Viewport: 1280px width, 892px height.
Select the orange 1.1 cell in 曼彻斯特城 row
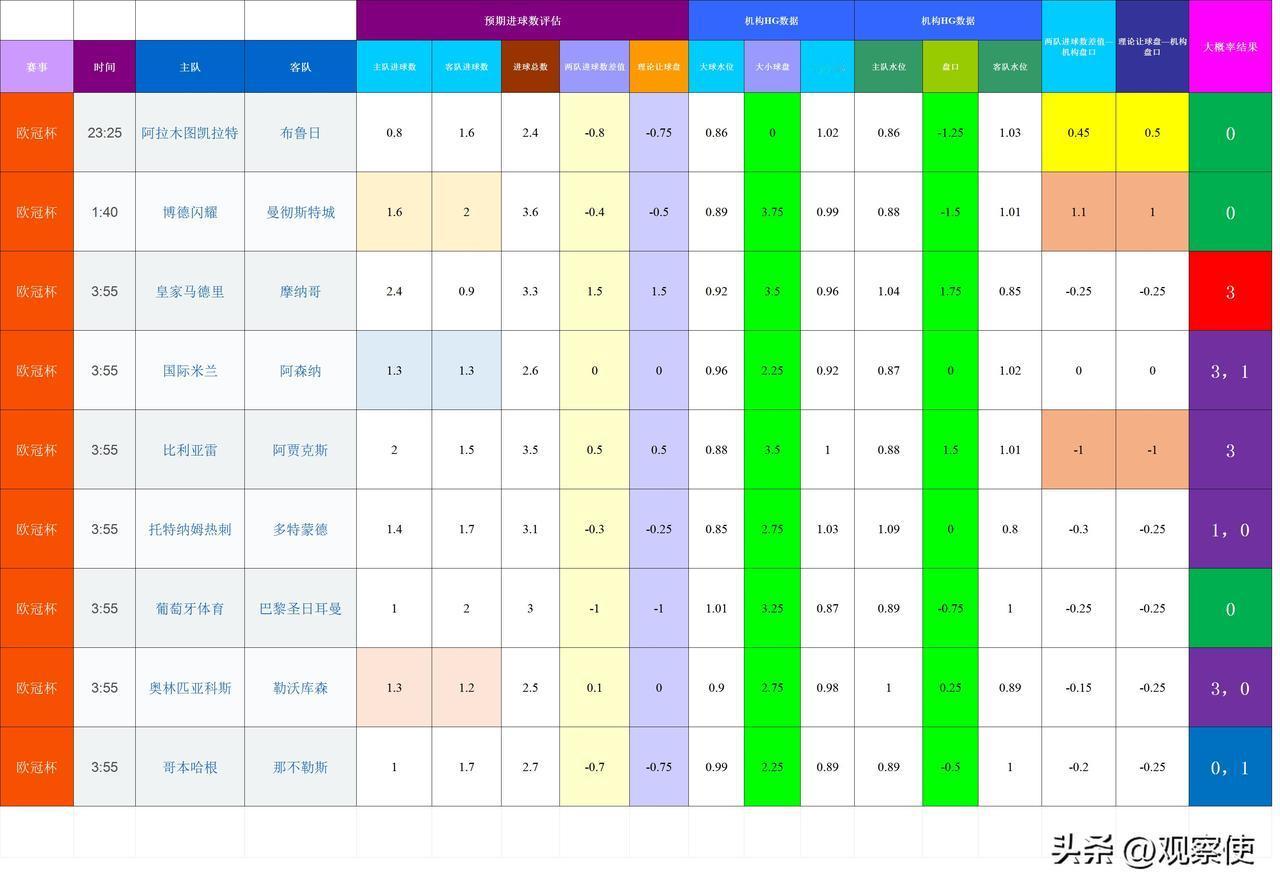coord(1078,212)
